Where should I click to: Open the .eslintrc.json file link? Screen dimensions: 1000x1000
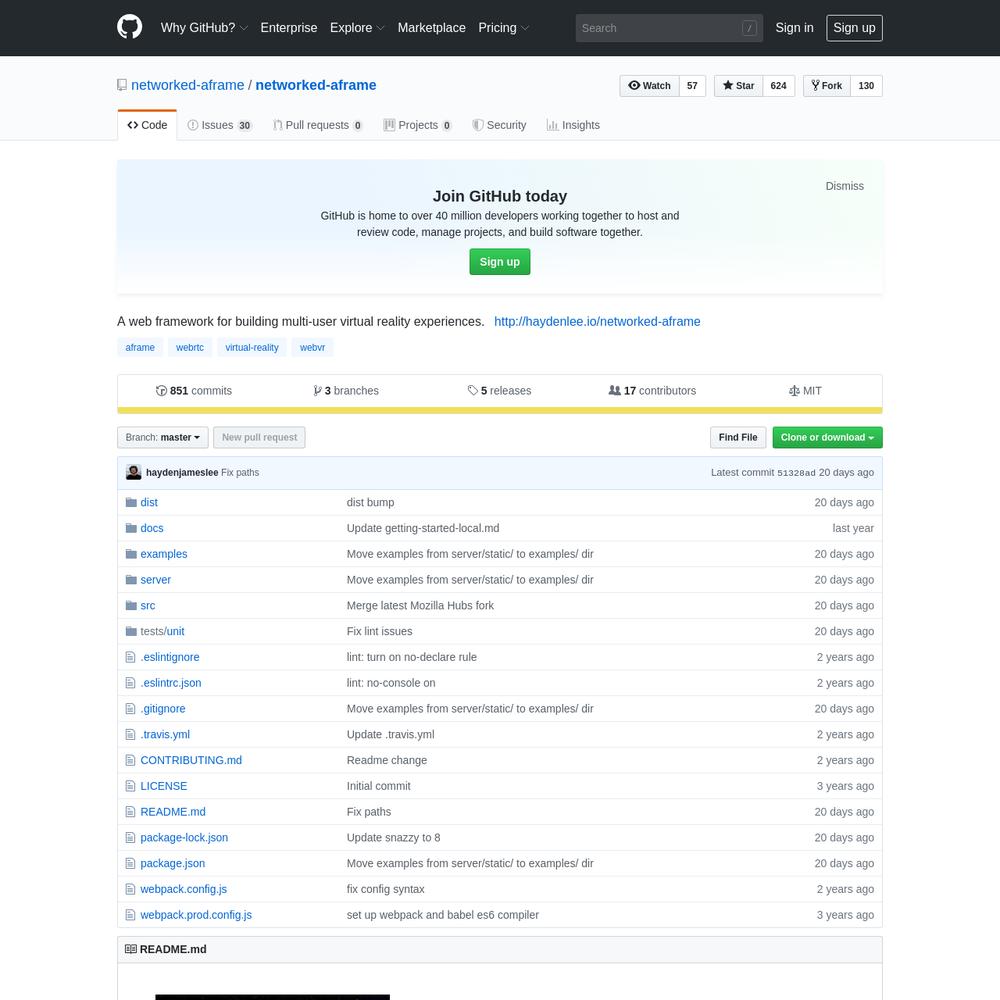click(x=171, y=683)
